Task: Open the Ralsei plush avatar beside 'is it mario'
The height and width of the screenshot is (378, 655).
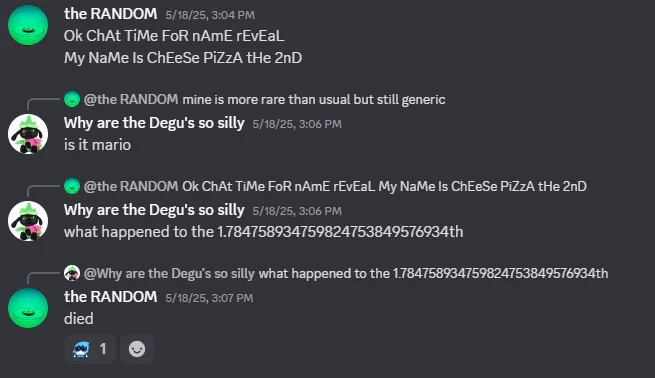Action: tap(28, 134)
